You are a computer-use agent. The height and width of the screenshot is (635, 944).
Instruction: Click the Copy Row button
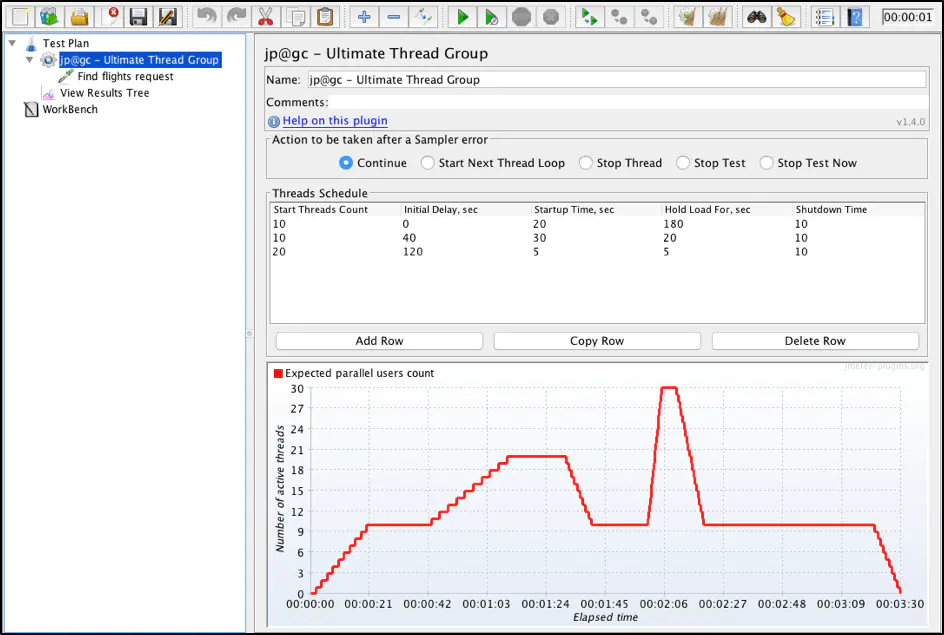point(597,341)
